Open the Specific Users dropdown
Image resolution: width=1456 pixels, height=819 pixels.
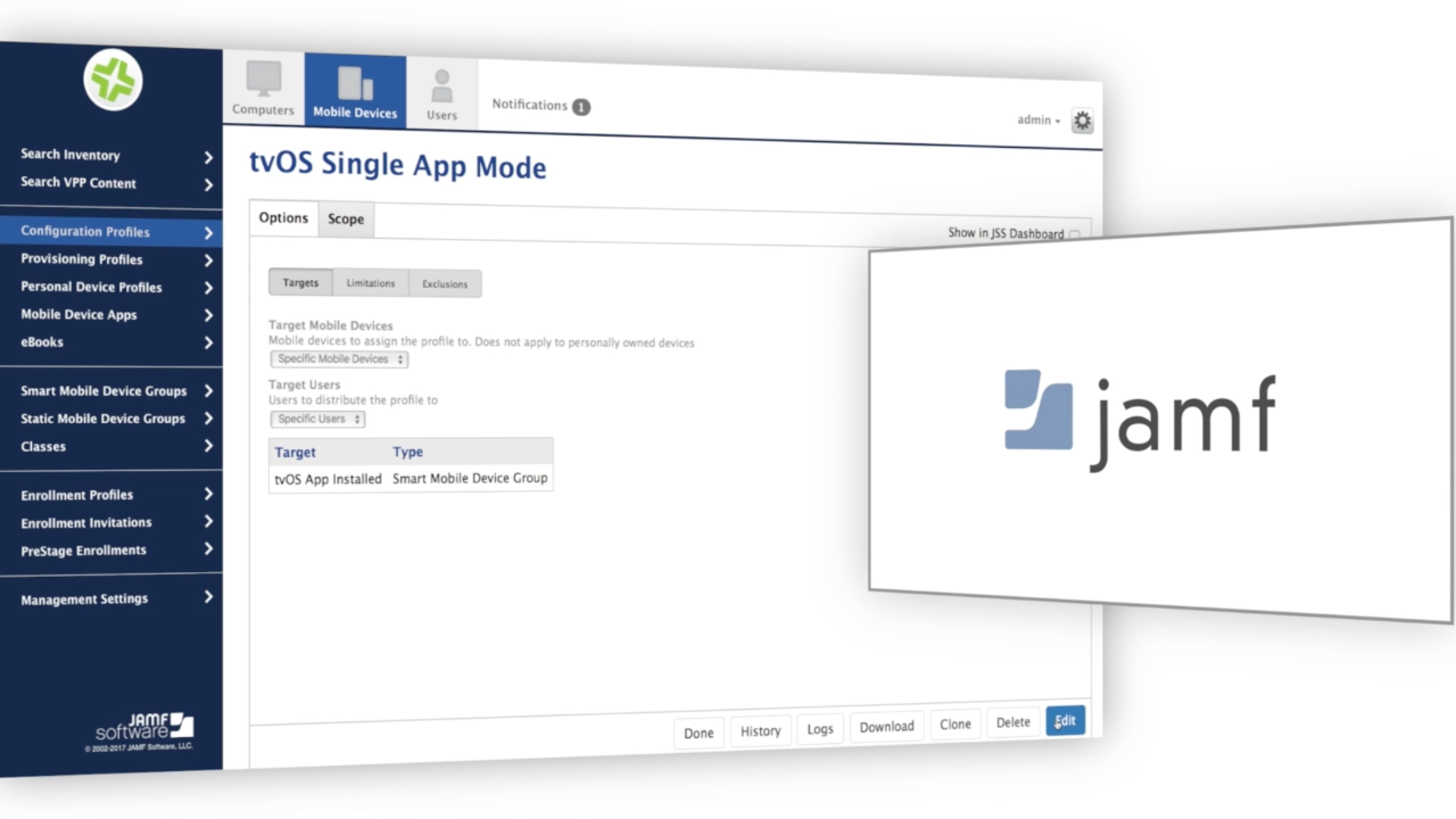(318, 419)
